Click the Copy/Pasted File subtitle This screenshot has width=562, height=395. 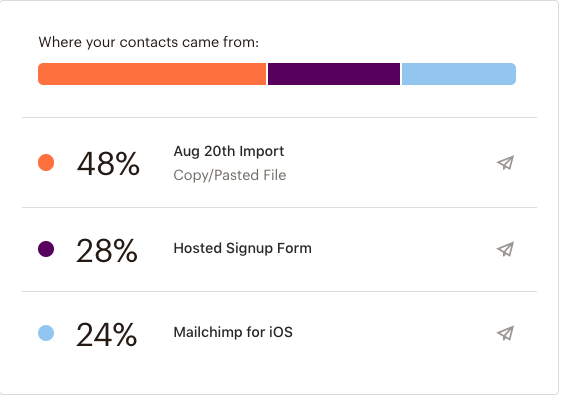tap(230, 175)
